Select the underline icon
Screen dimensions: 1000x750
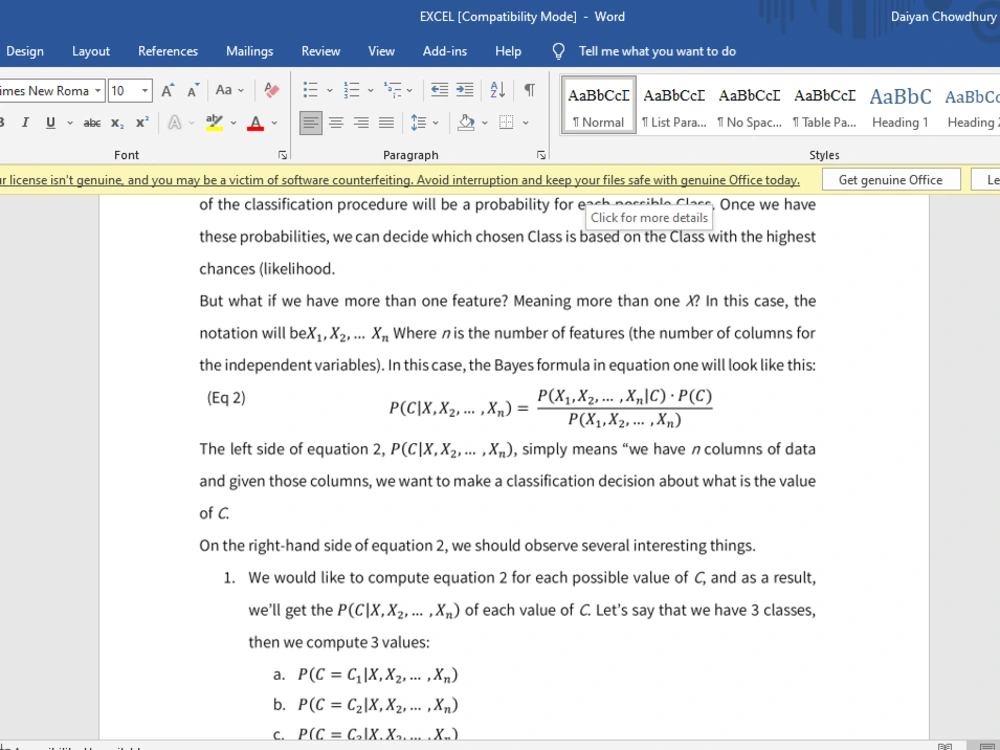50,121
